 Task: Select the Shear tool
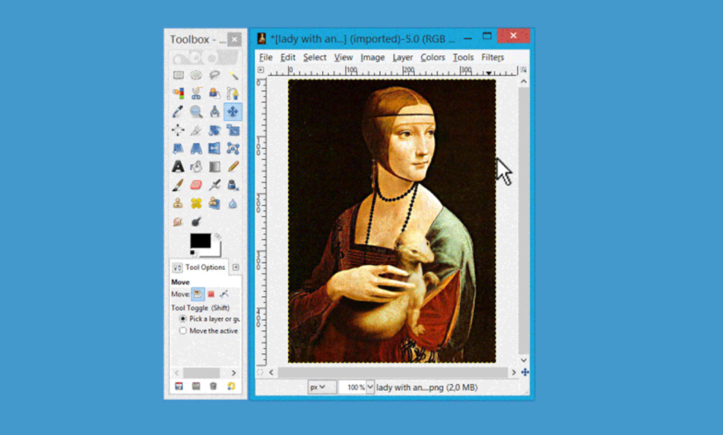point(178,149)
